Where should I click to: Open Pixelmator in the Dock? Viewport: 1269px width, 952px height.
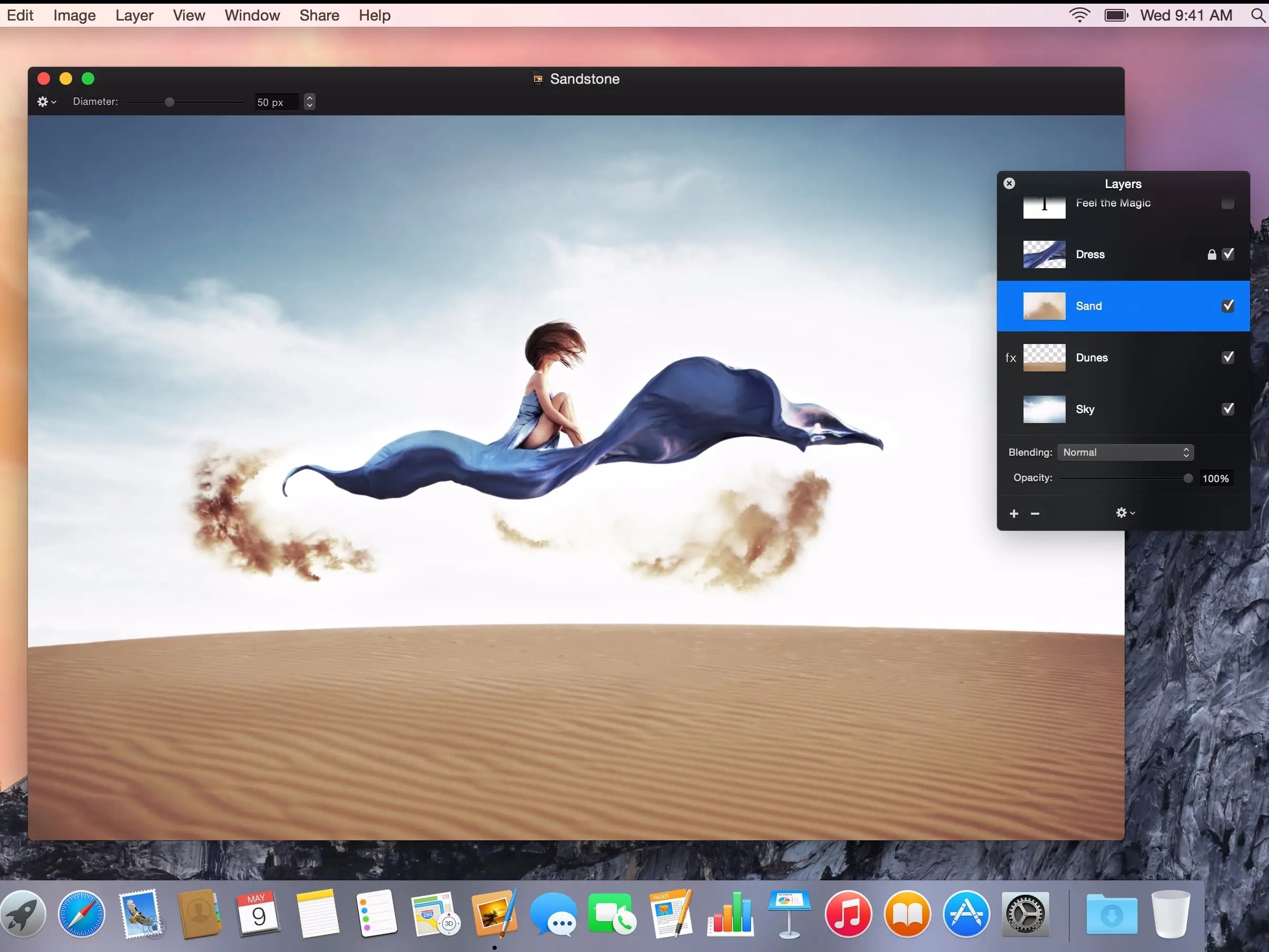(x=494, y=914)
